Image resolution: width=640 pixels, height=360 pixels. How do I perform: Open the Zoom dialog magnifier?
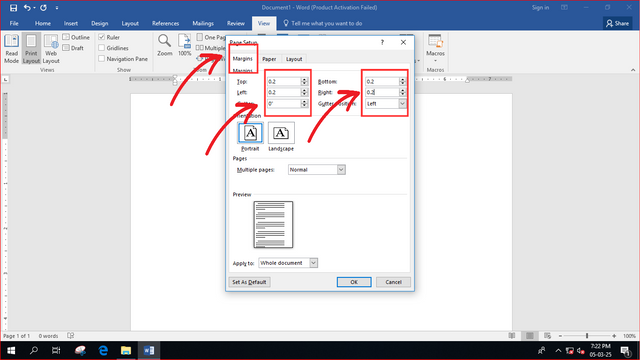(x=164, y=45)
